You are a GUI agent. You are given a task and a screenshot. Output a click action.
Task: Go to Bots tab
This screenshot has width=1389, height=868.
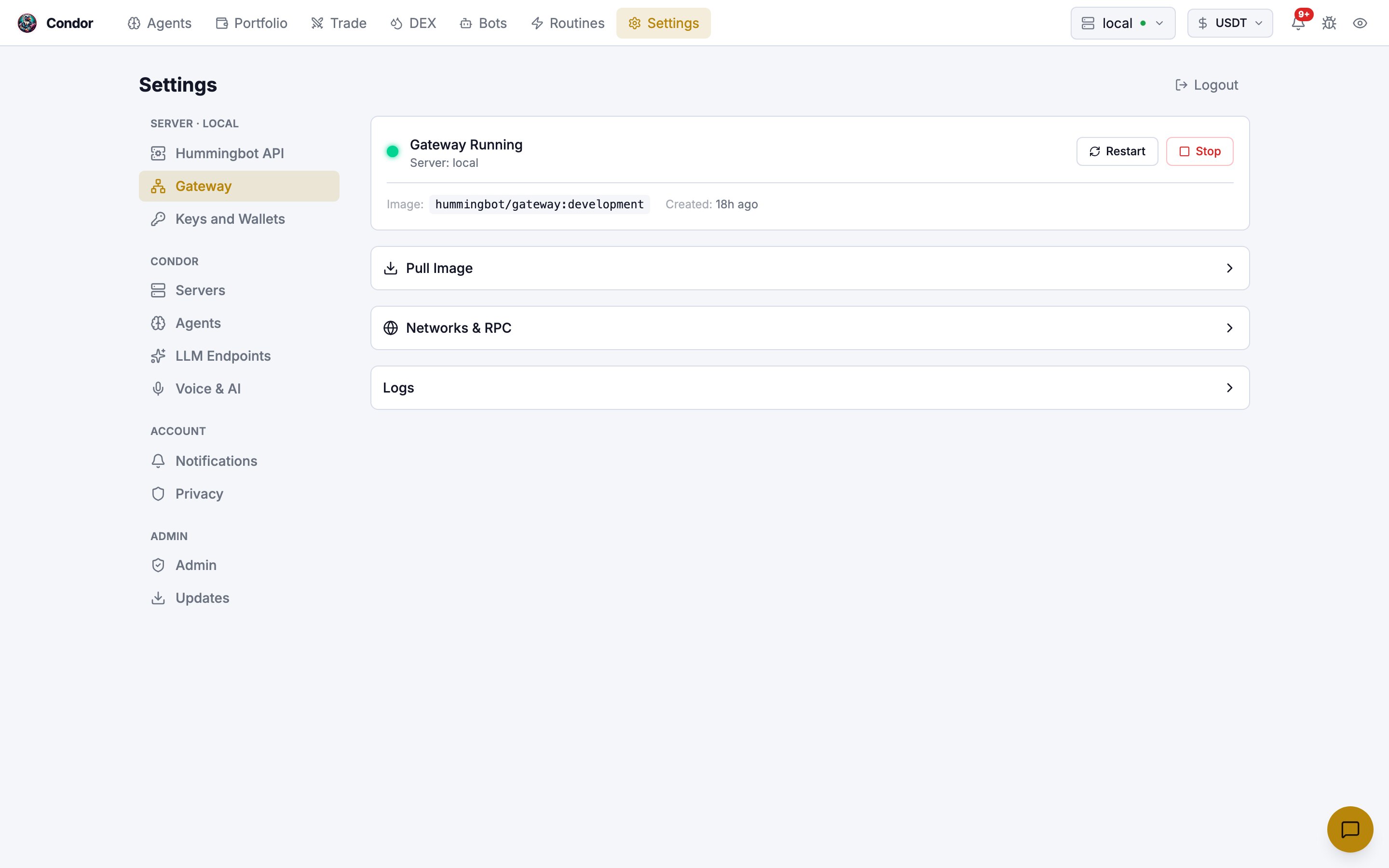pyautogui.click(x=483, y=23)
